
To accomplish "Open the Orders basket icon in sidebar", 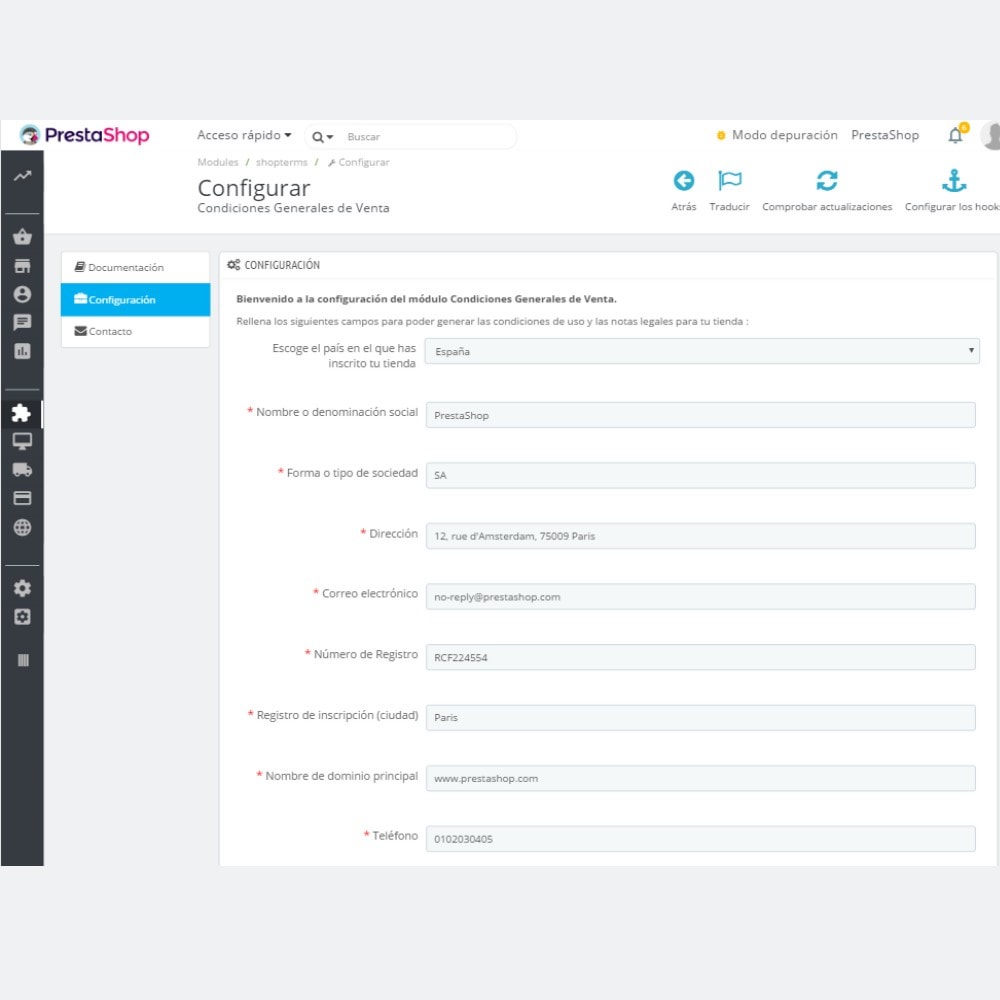I will [x=22, y=237].
